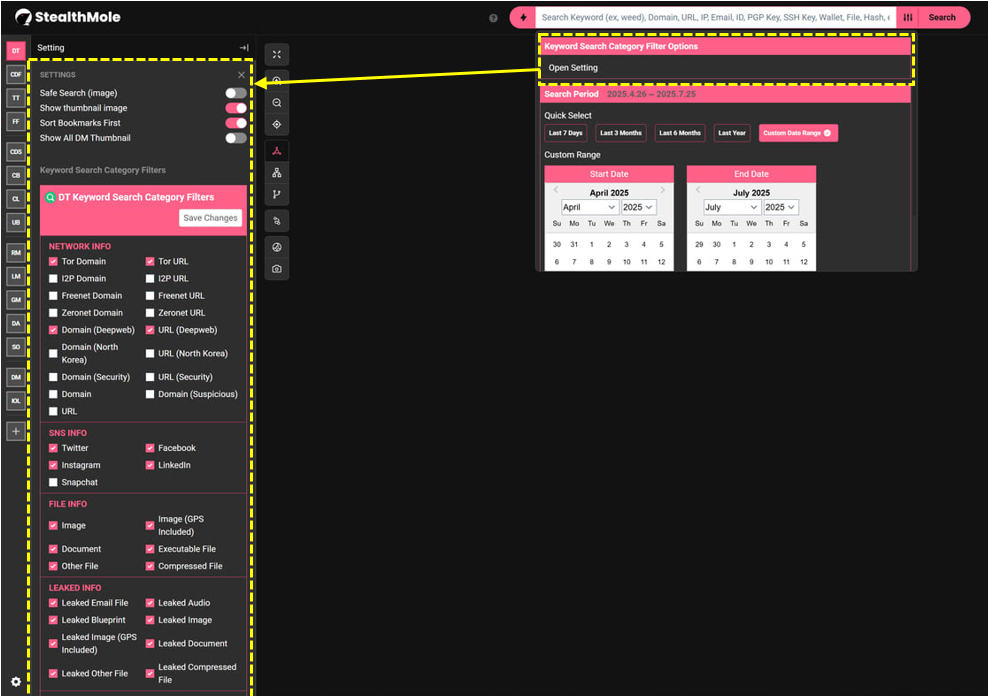Check the Snapchat checkbox
988x696 pixels.
pyautogui.click(x=53, y=482)
